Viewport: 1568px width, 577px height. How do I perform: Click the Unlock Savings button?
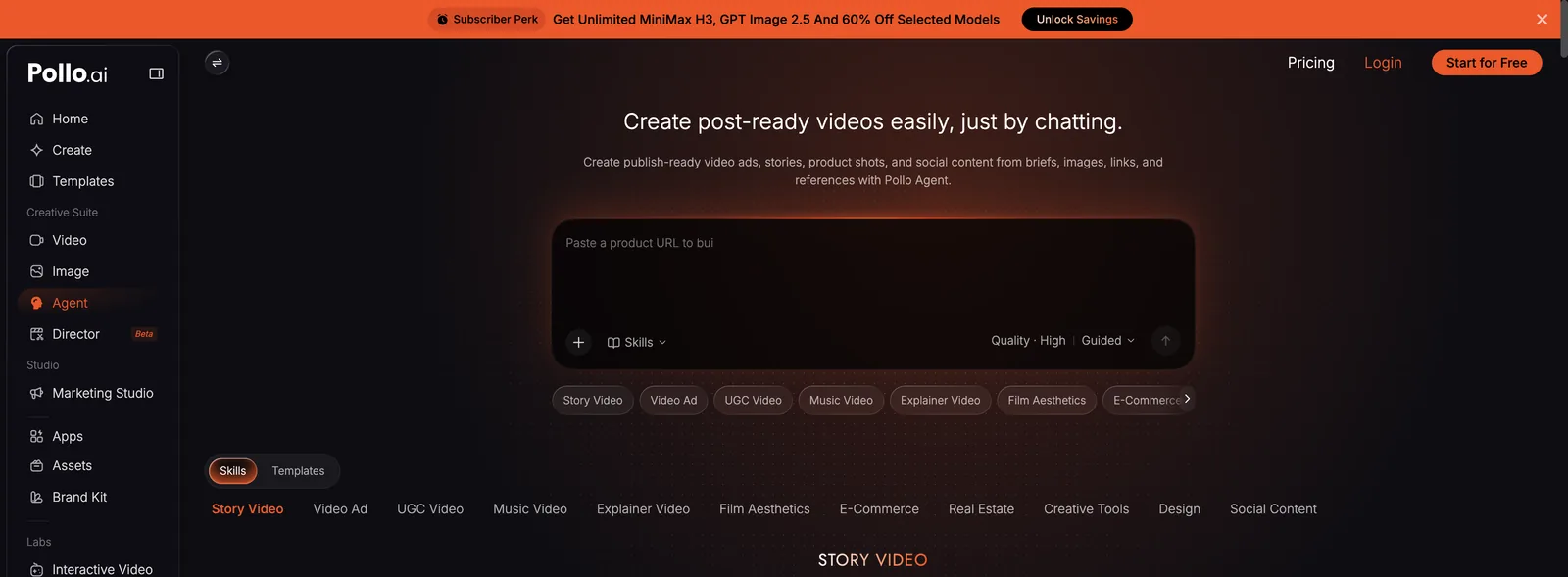click(x=1077, y=20)
